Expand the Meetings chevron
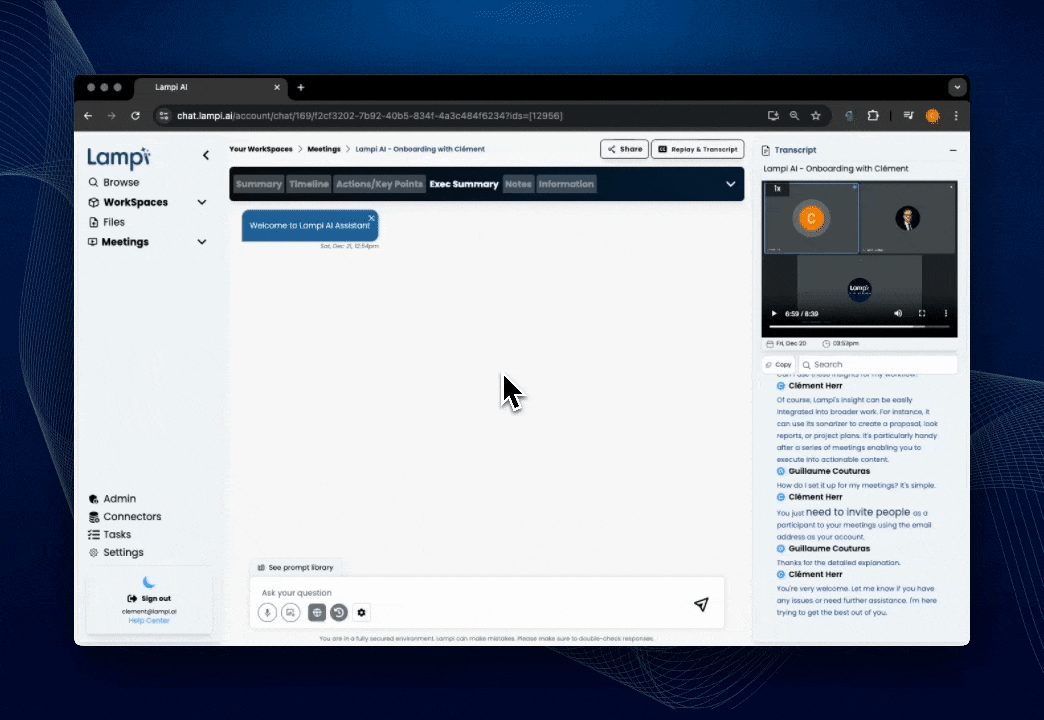This screenshot has height=720, width=1044. click(x=202, y=242)
